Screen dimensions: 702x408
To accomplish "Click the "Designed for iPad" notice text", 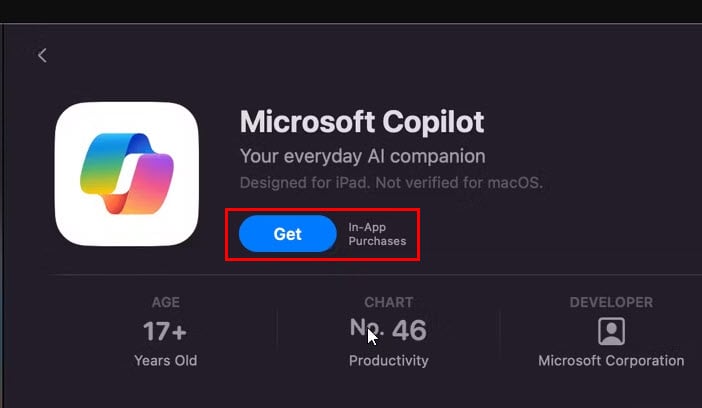I will point(391,183).
